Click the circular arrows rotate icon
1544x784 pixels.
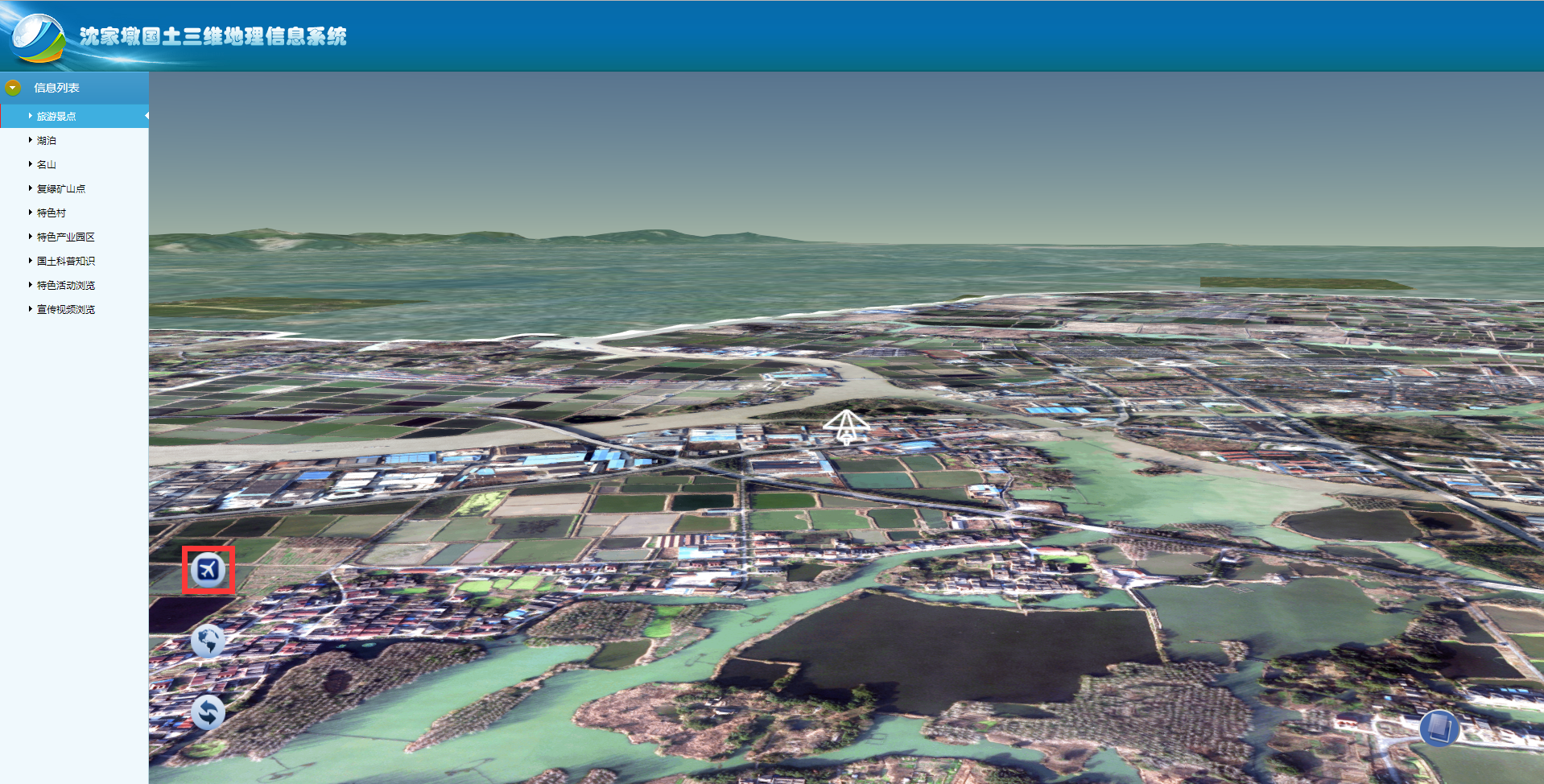(208, 712)
